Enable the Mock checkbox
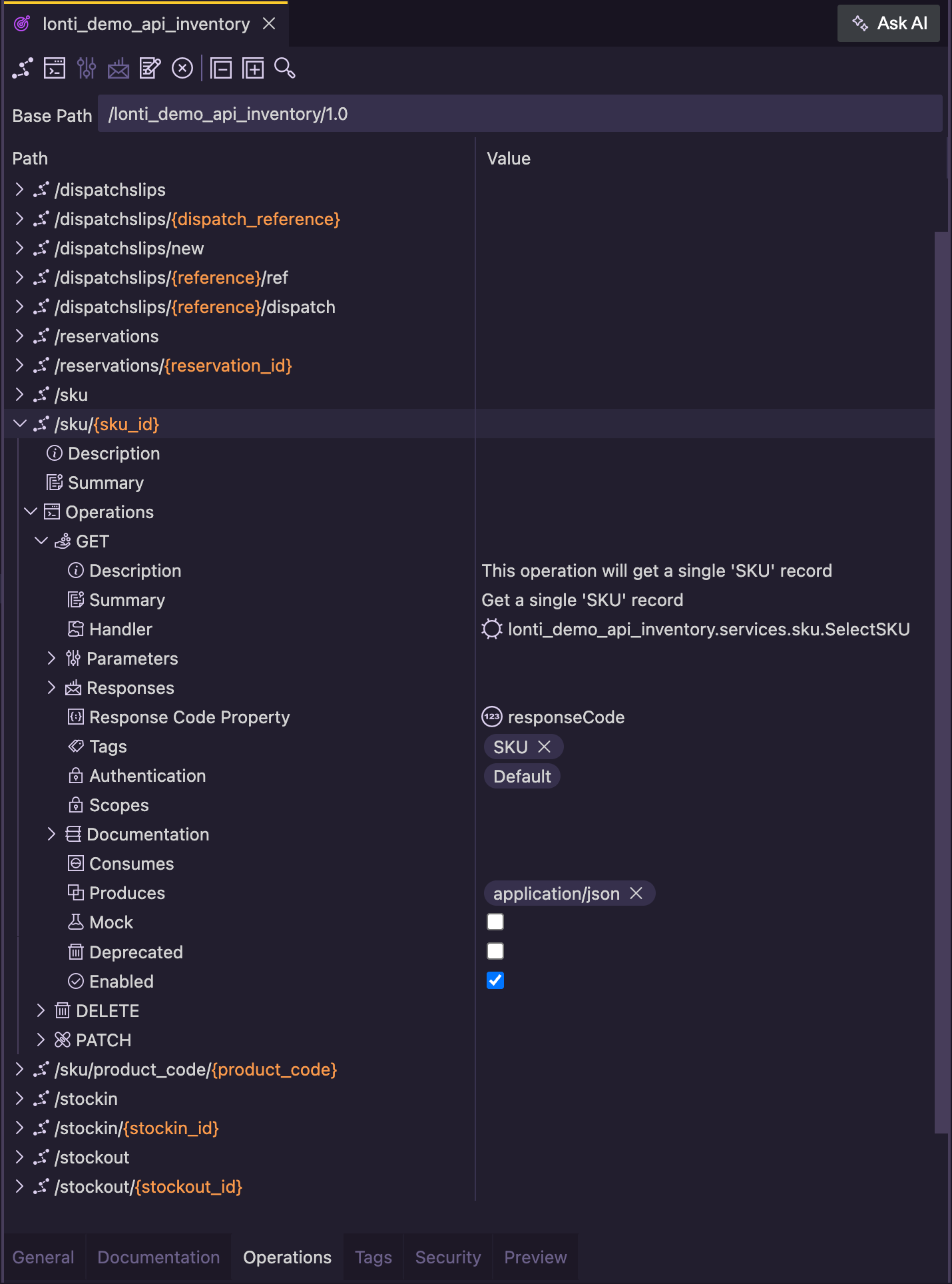Screen dimensions: 952x1284 [x=495, y=922]
